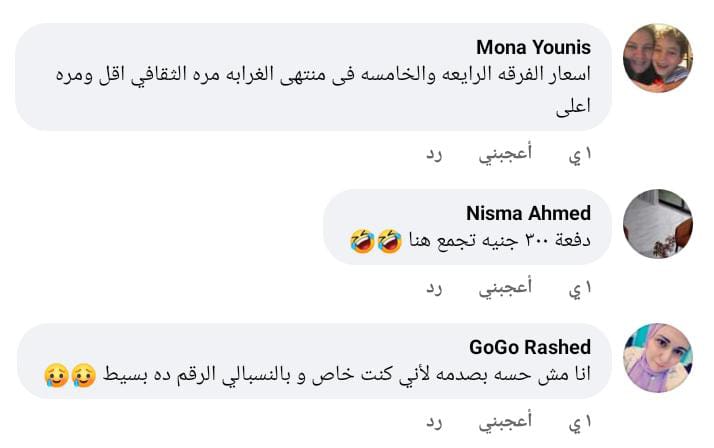Image resolution: width=714 pixels, height=448 pixels.
Task: Click the timestamp under Nisma Ahmed's comment
Action: (x=581, y=288)
